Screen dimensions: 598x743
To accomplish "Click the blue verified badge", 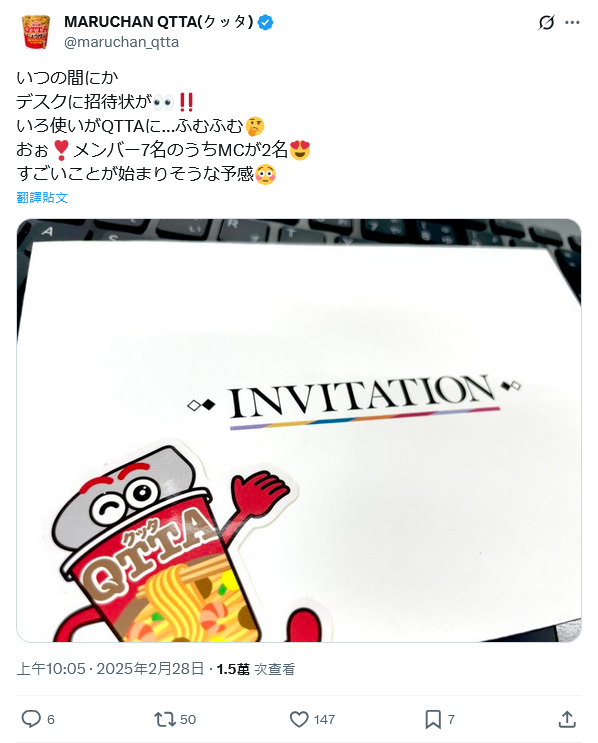I will [265, 22].
